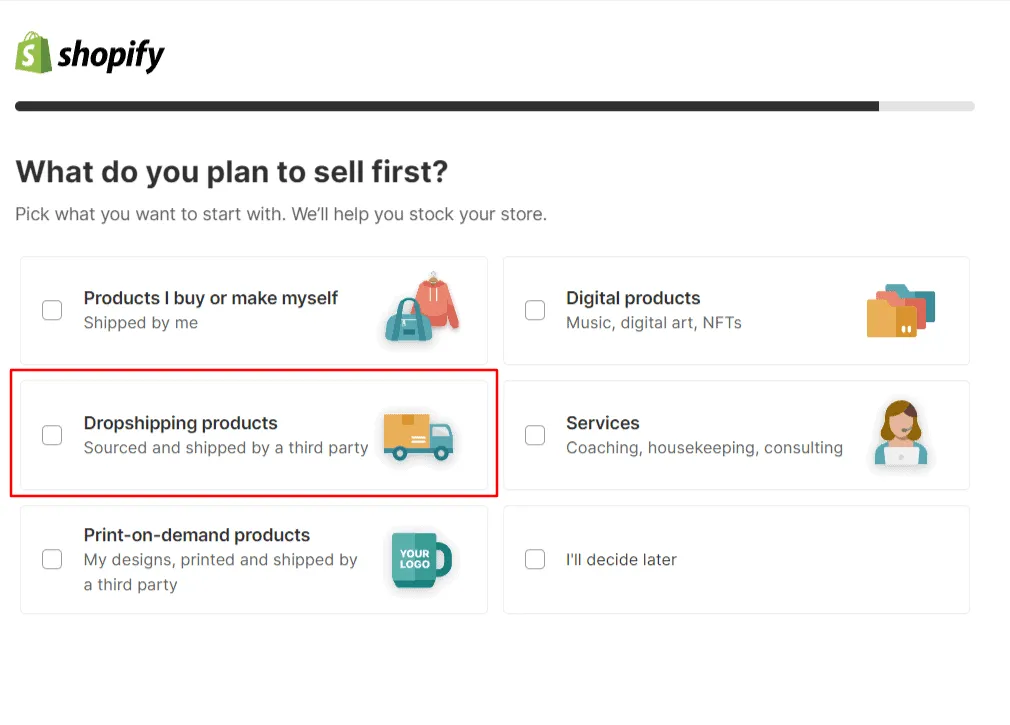The width and height of the screenshot is (1010, 725).
Task: Click the pink hoodie in the first card
Action: point(437,303)
